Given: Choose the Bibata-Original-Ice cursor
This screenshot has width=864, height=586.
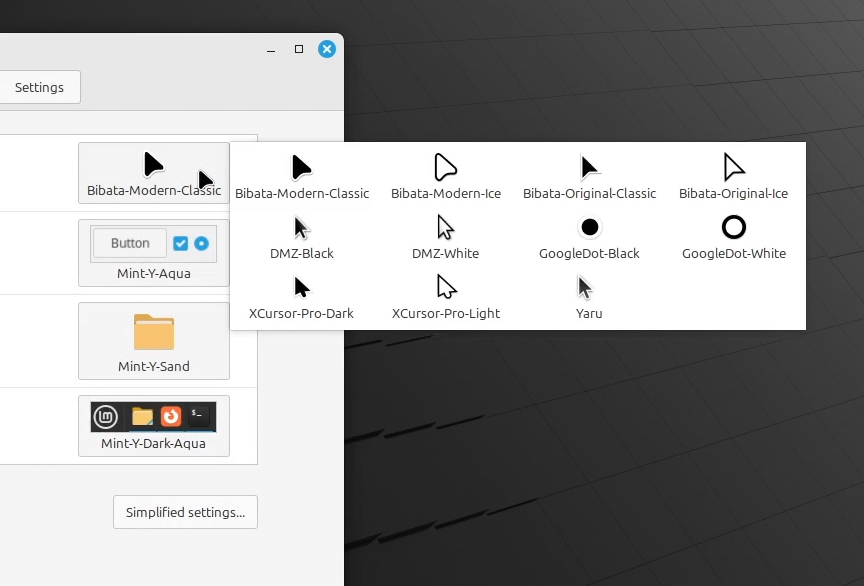Looking at the screenshot, I should [733, 177].
